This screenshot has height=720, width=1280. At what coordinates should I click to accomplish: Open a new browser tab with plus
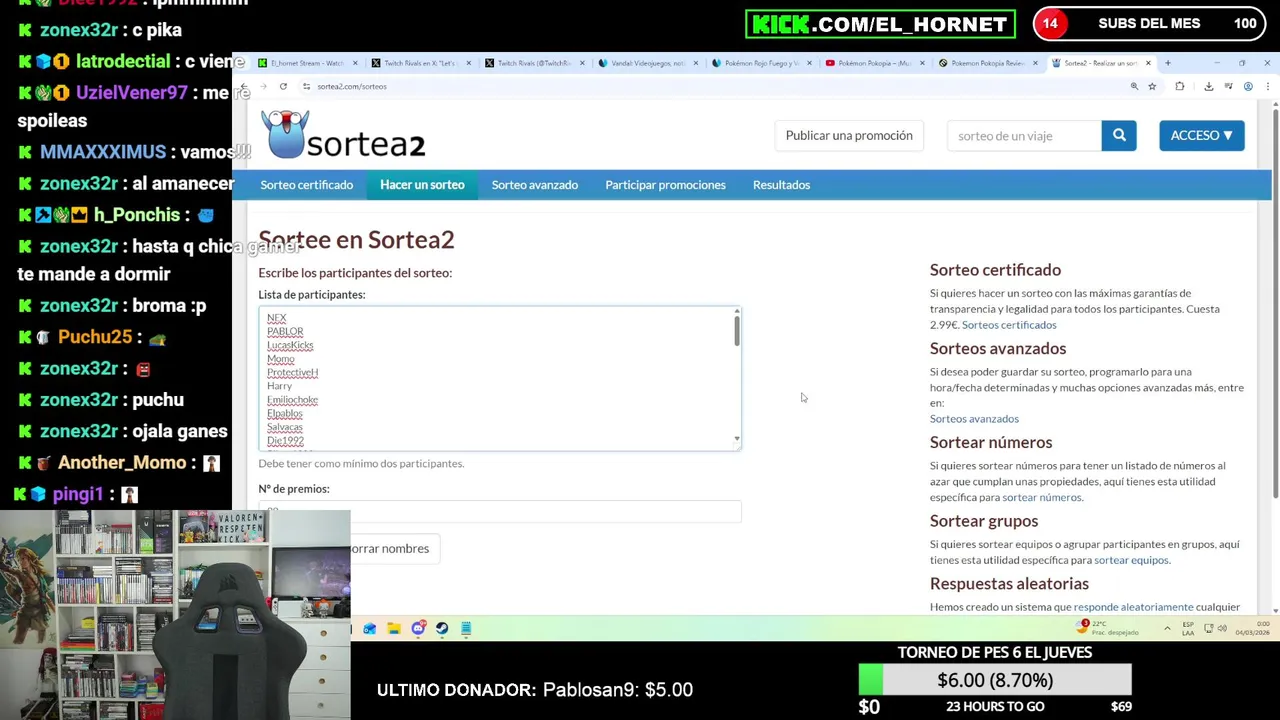(x=1167, y=63)
